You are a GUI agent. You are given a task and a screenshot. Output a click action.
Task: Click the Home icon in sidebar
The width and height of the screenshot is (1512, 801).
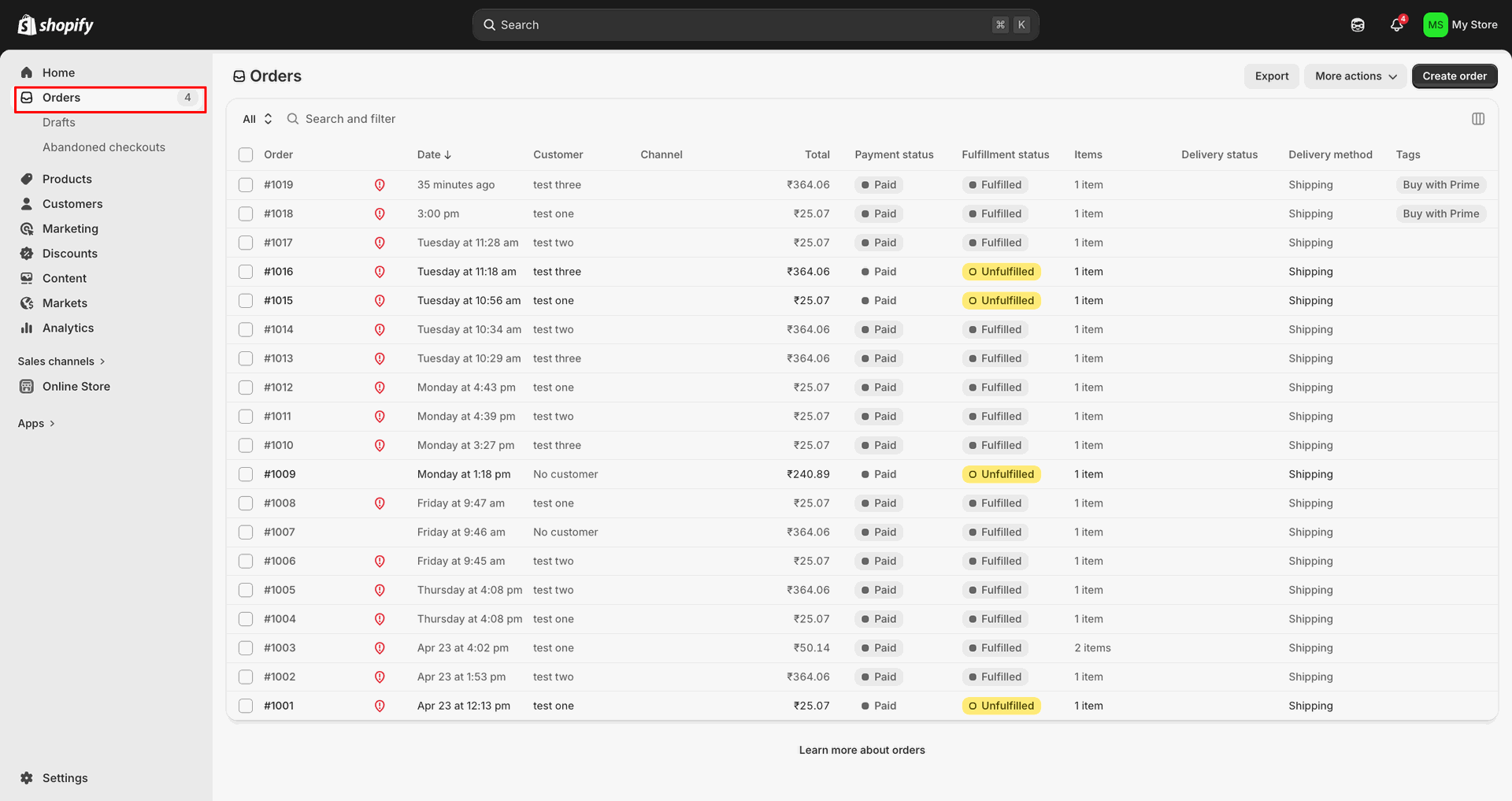[x=27, y=72]
